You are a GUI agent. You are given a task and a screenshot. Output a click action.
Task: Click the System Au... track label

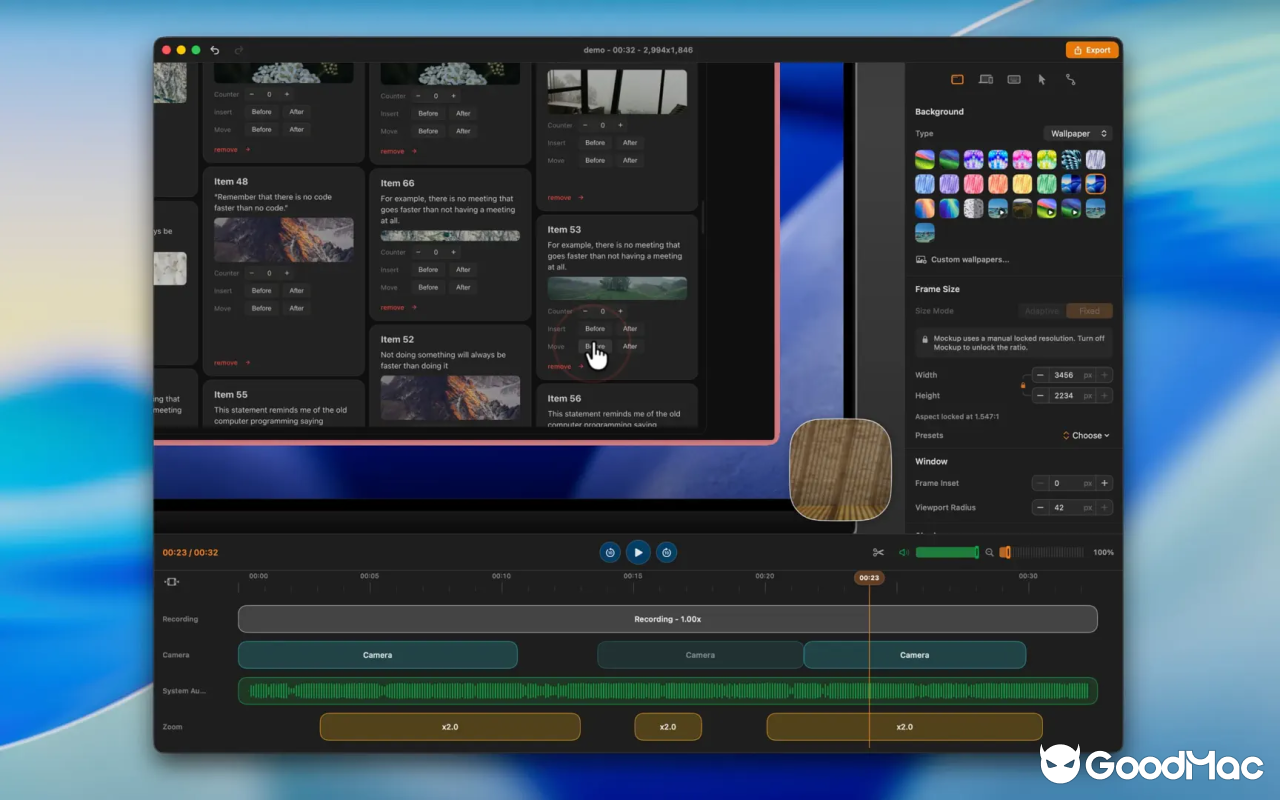[185, 691]
